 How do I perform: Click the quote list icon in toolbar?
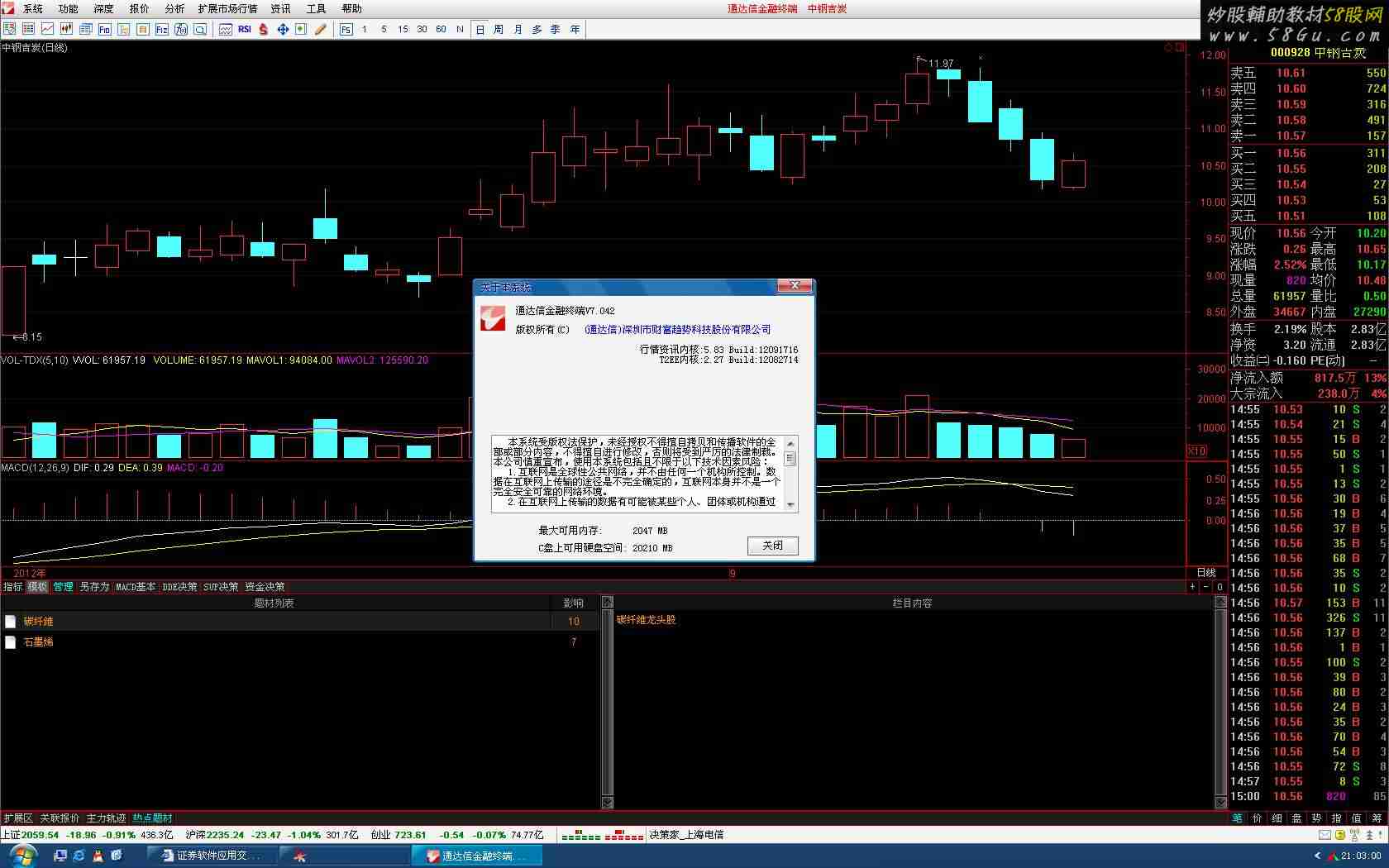pos(28,29)
